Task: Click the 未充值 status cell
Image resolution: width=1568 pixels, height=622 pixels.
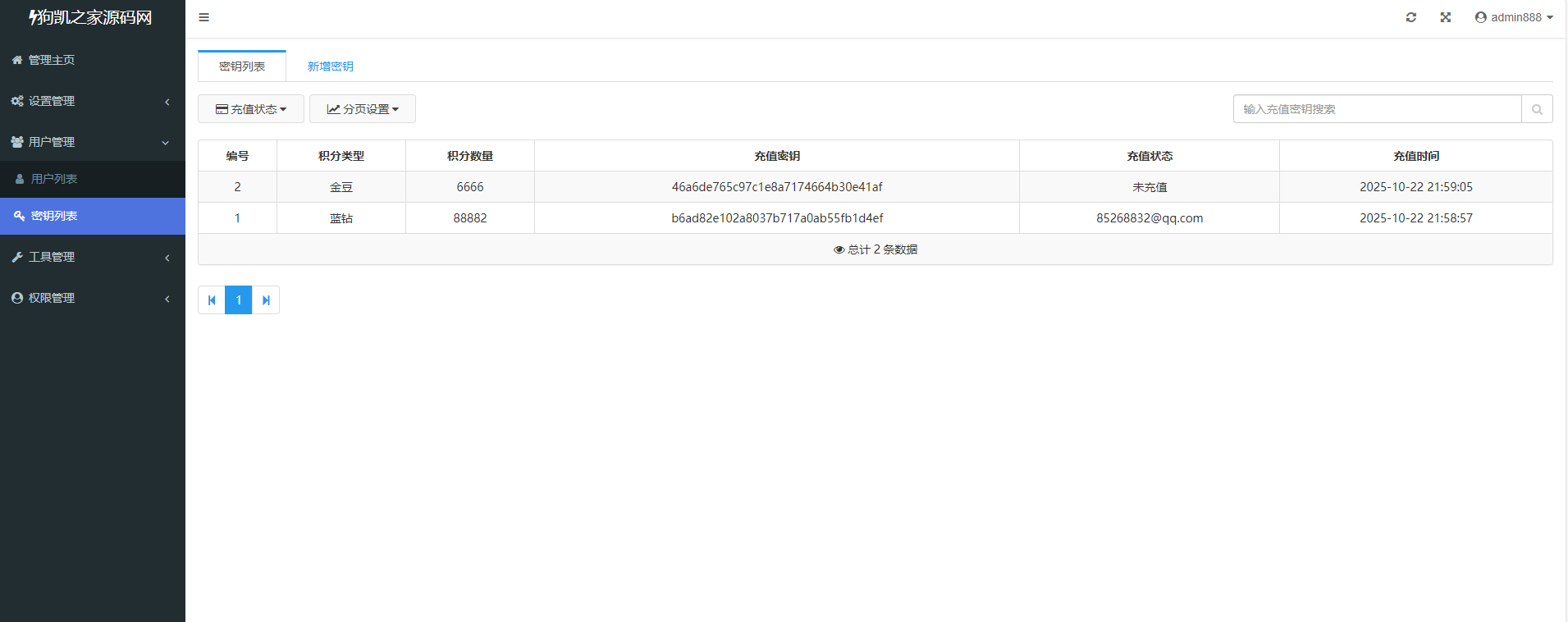Action: click(x=1150, y=187)
